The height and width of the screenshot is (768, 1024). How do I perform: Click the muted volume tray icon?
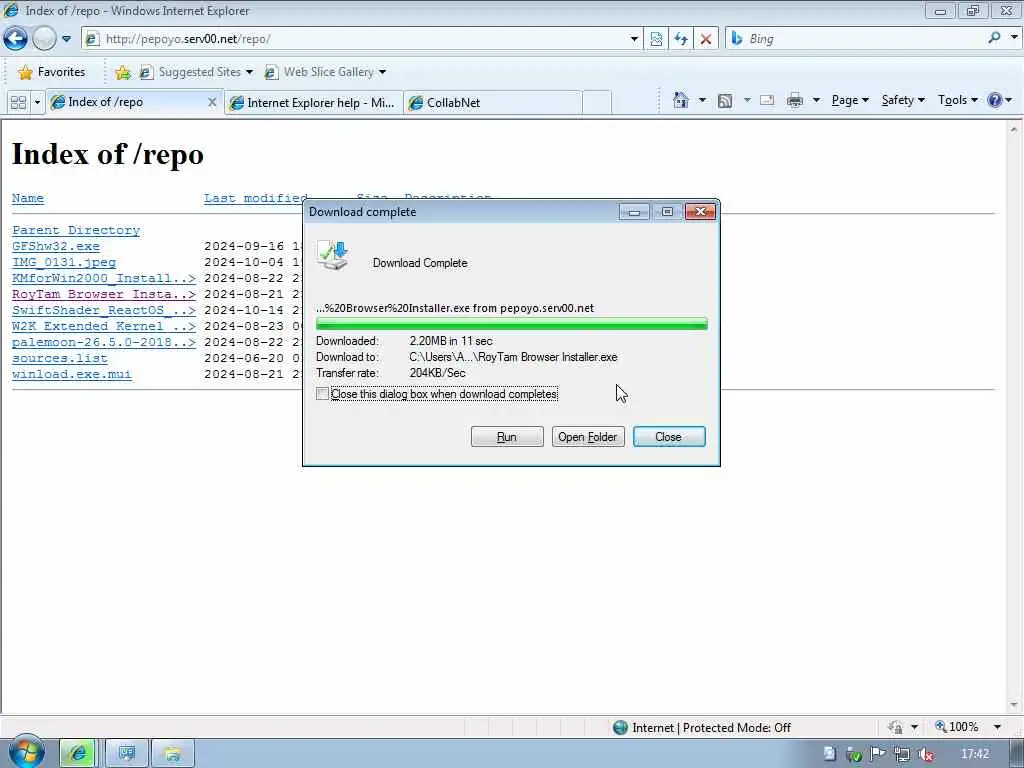pyautogui.click(x=925, y=754)
